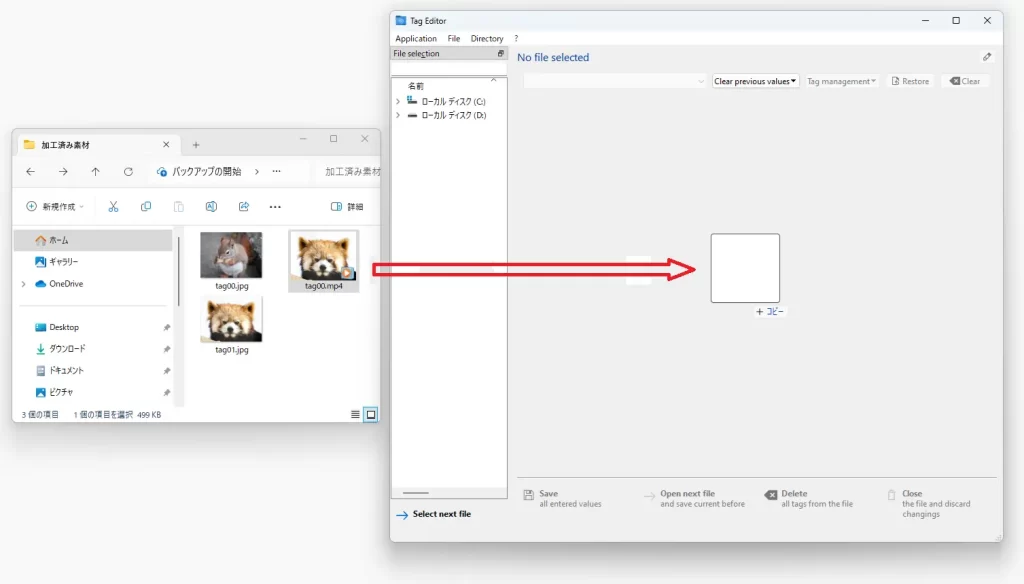Click the Rename icon in Explorer toolbar

211,207
